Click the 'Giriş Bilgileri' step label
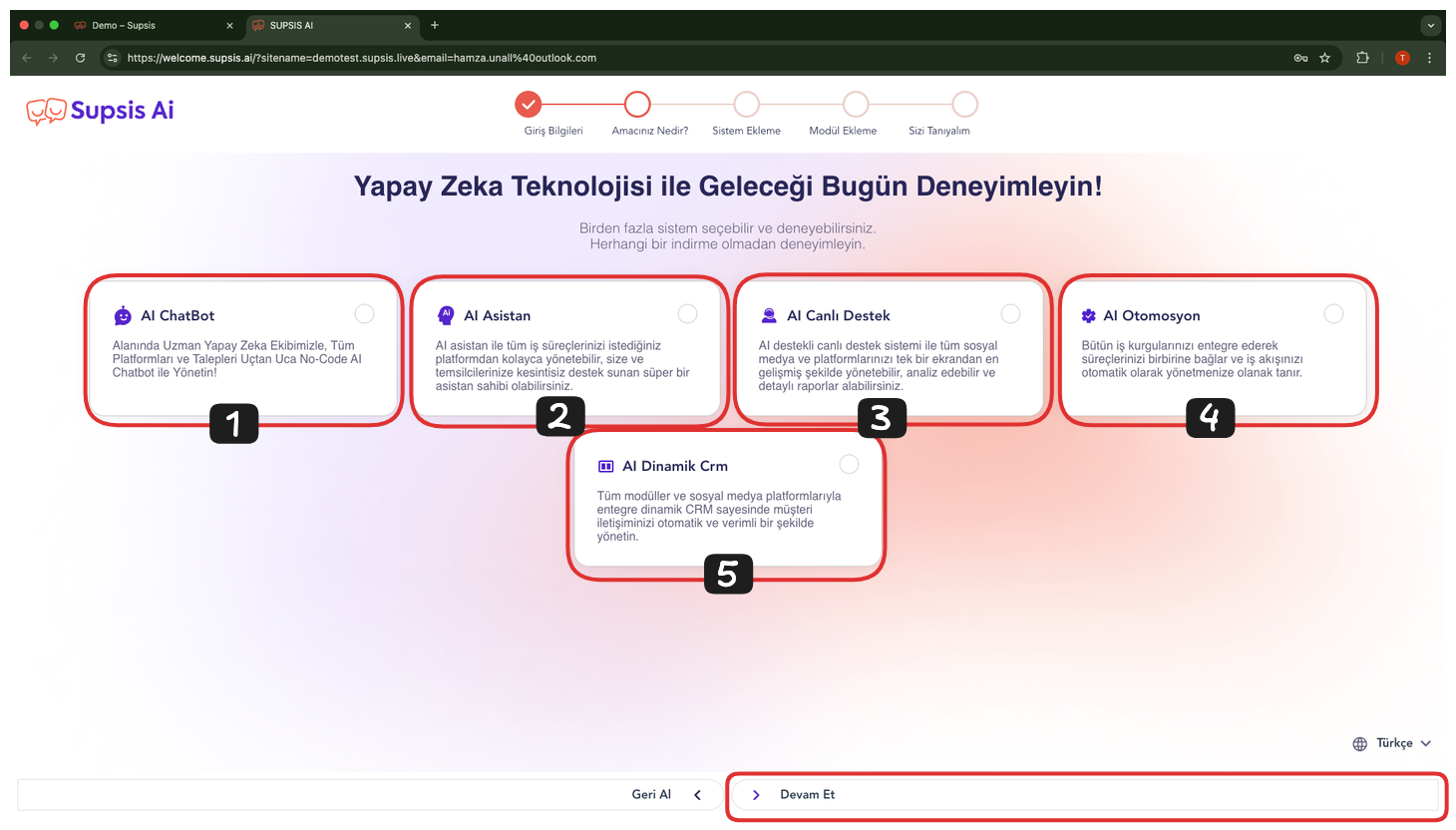 coord(553,131)
